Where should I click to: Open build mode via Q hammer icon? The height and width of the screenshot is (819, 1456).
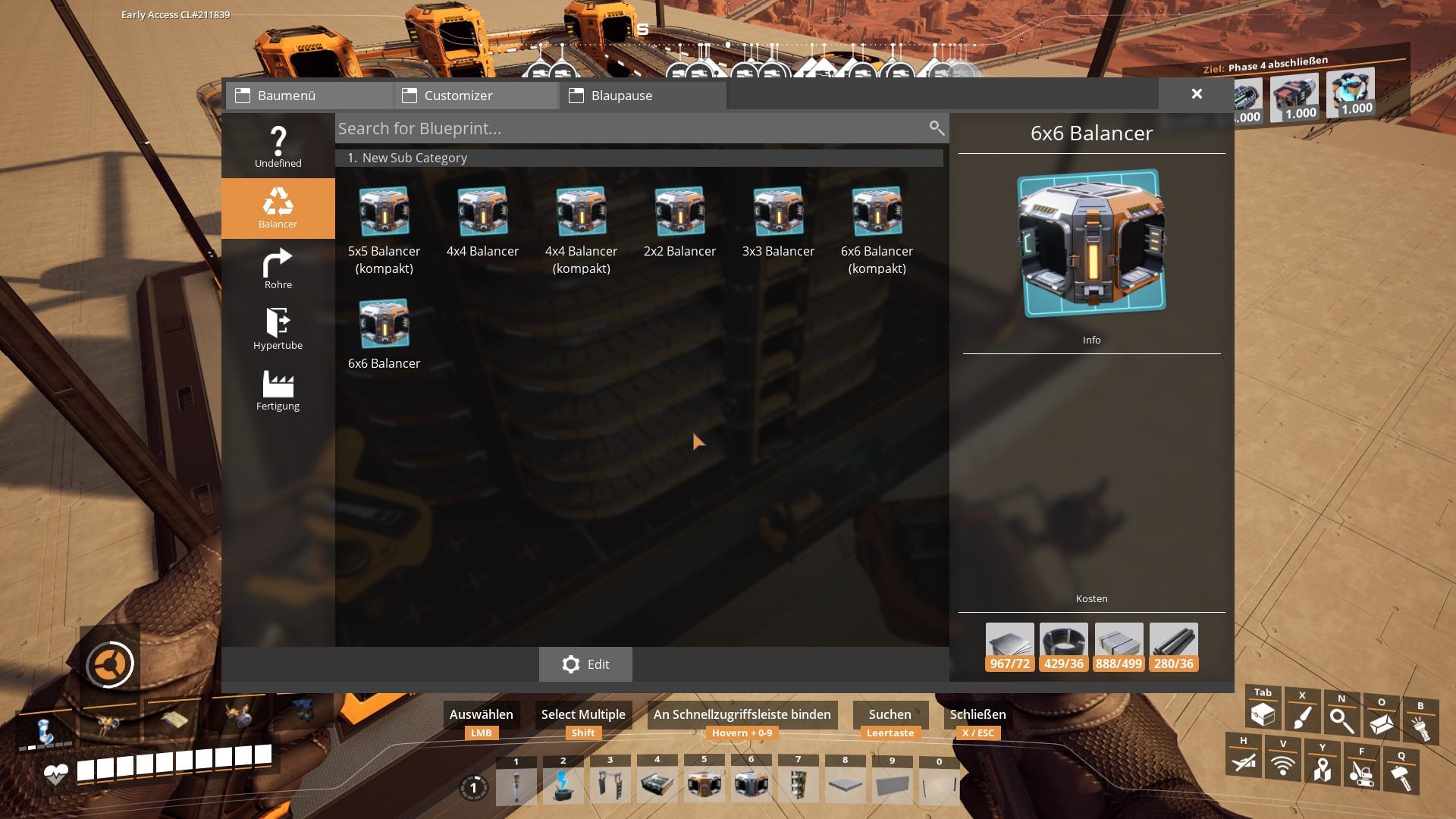tap(1401, 772)
